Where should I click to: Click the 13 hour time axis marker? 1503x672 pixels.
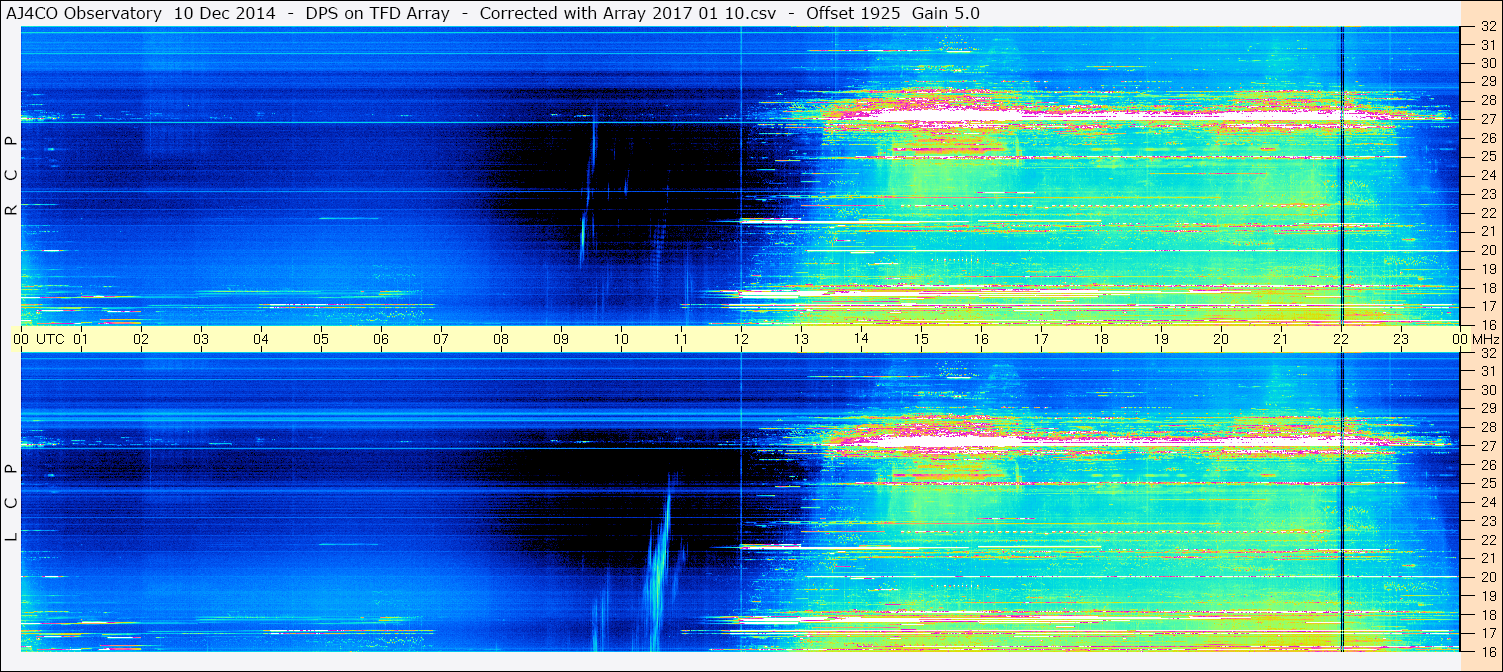[801, 339]
